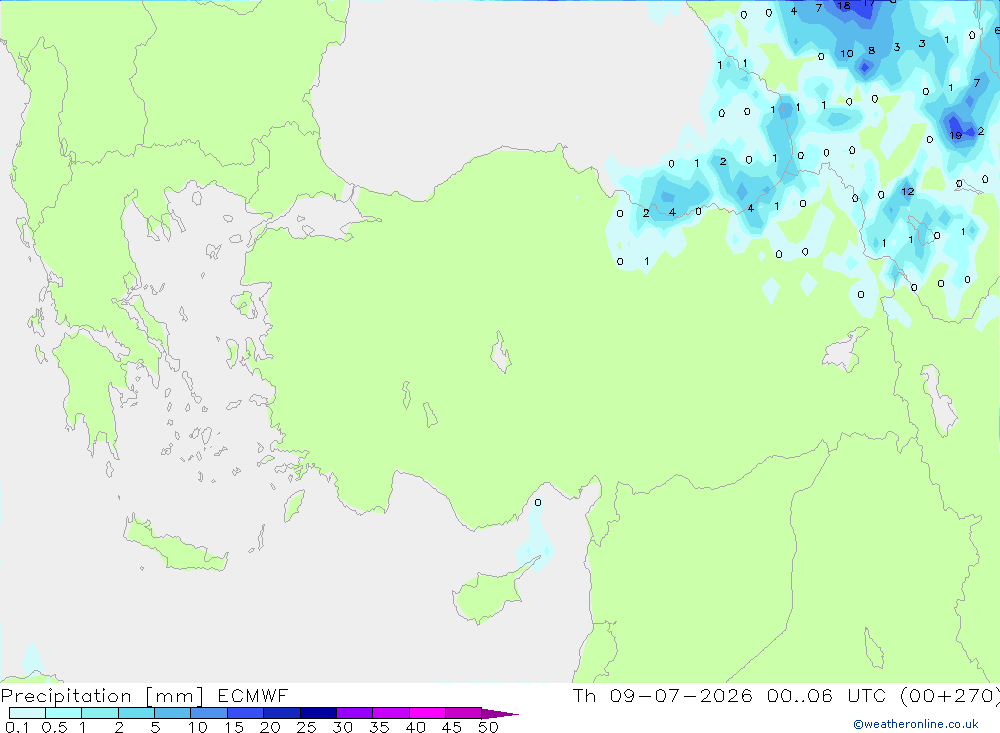This screenshot has height=733, width=1000.
Task: Select the 5–10 mm legend color swatch
Action: [x=172, y=713]
